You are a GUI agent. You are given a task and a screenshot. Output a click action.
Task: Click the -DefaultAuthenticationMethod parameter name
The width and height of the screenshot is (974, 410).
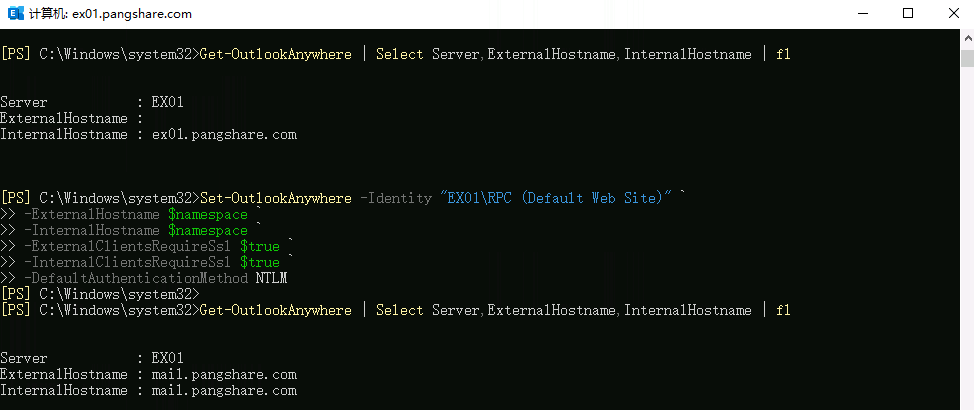pos(137,279)
